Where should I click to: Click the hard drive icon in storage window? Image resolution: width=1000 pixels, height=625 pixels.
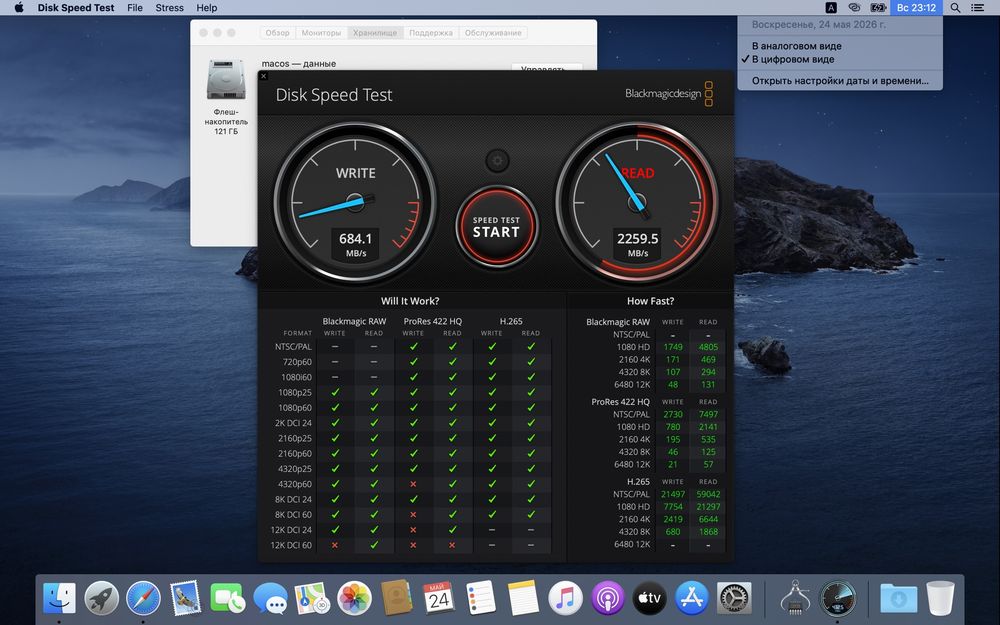(x=226, y=79)
